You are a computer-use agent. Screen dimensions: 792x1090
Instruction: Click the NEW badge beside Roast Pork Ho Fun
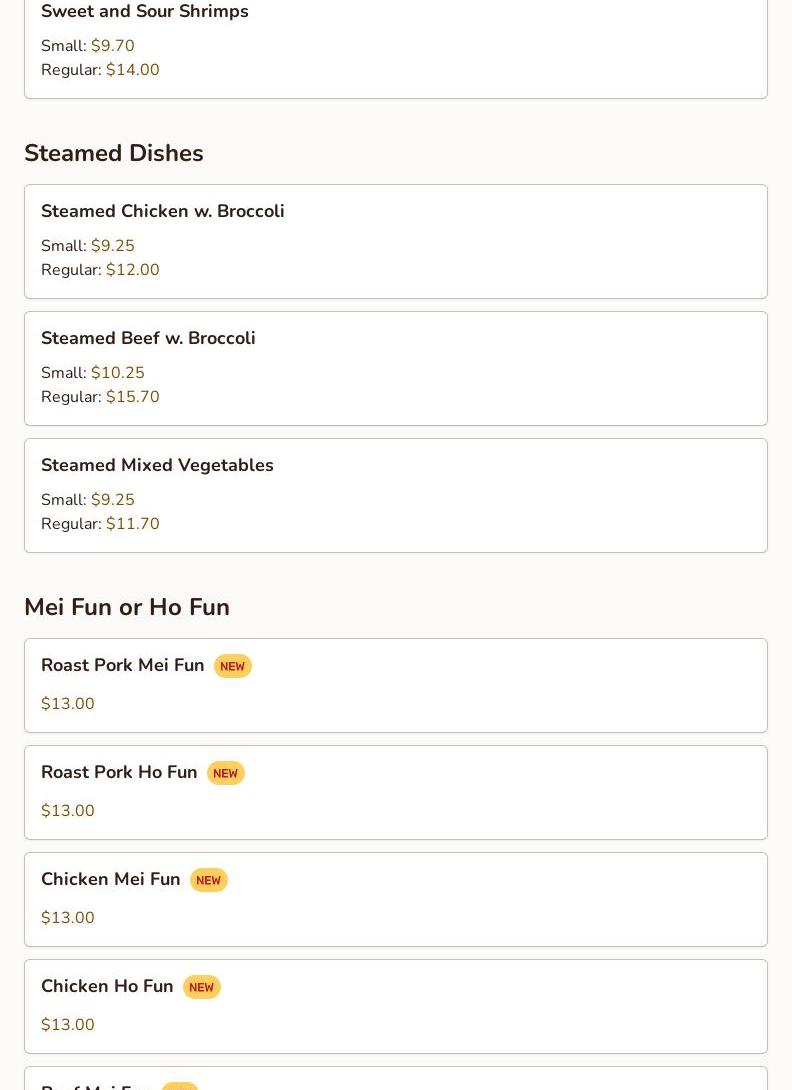click(x=225, y=773)
